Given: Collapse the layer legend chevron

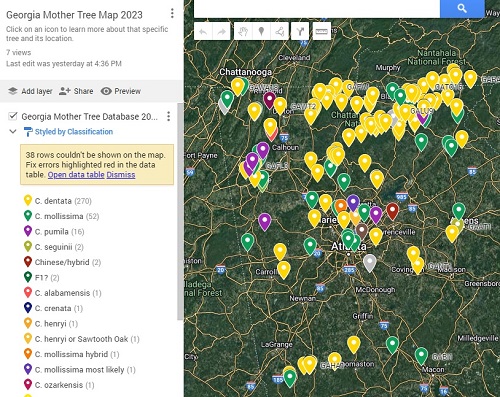Looking at the screenshot, I should pyautogui.click(x=13, y=131).
